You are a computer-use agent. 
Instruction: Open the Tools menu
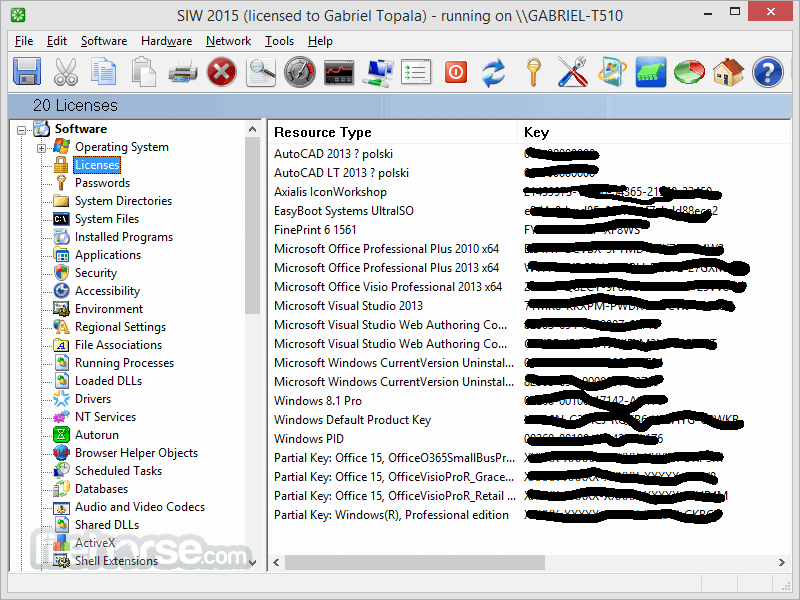(279, 41)
